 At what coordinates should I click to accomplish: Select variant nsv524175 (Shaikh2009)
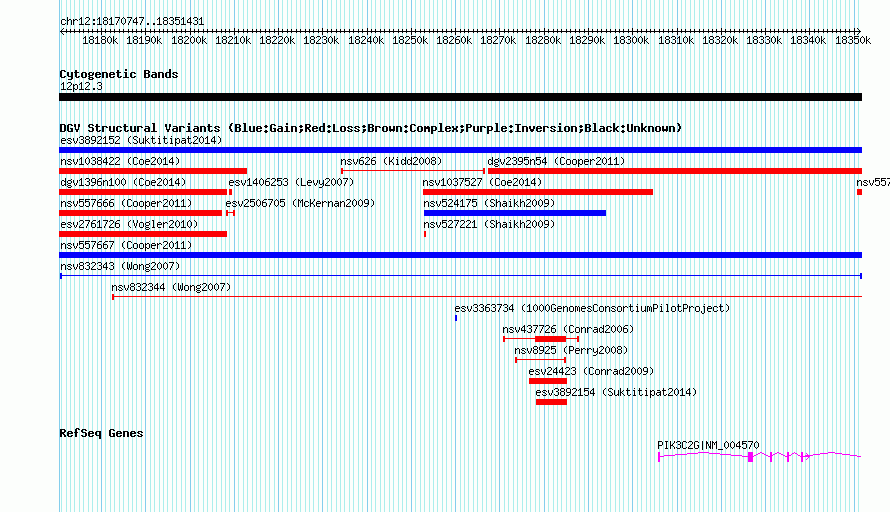[489, 203]
